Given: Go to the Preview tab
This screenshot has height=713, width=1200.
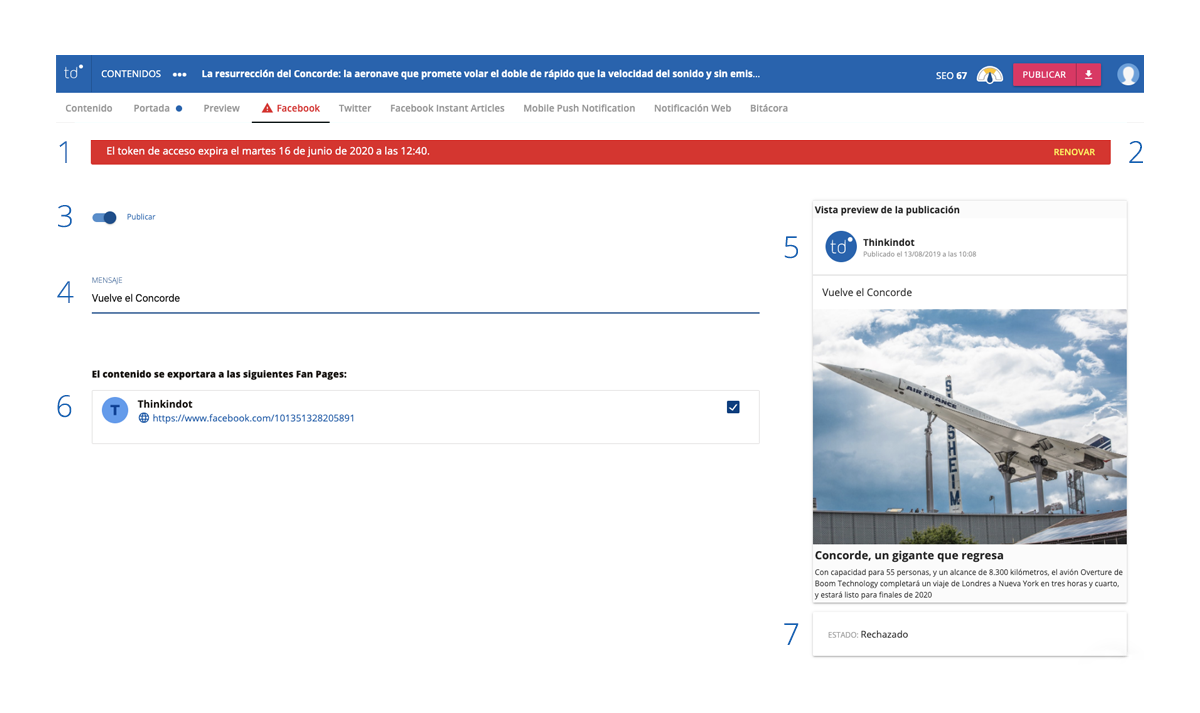Looking at the screenshot, I should coord(221,108).
